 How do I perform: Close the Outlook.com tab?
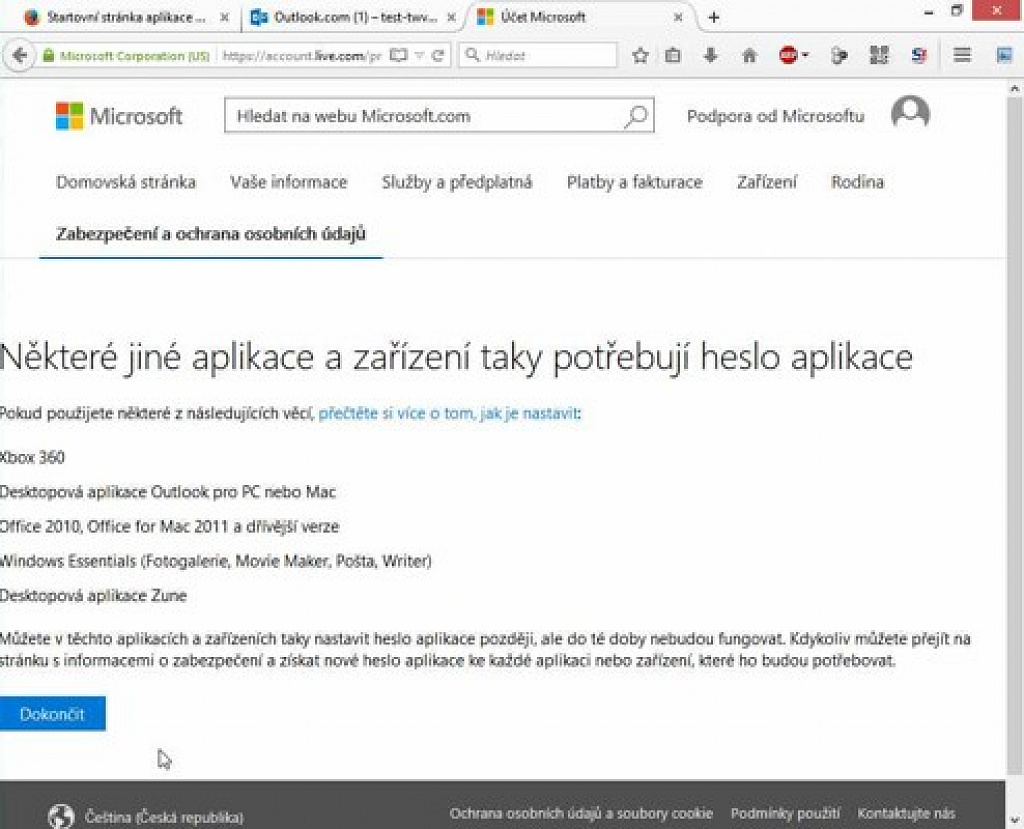[x=451, y=18]
